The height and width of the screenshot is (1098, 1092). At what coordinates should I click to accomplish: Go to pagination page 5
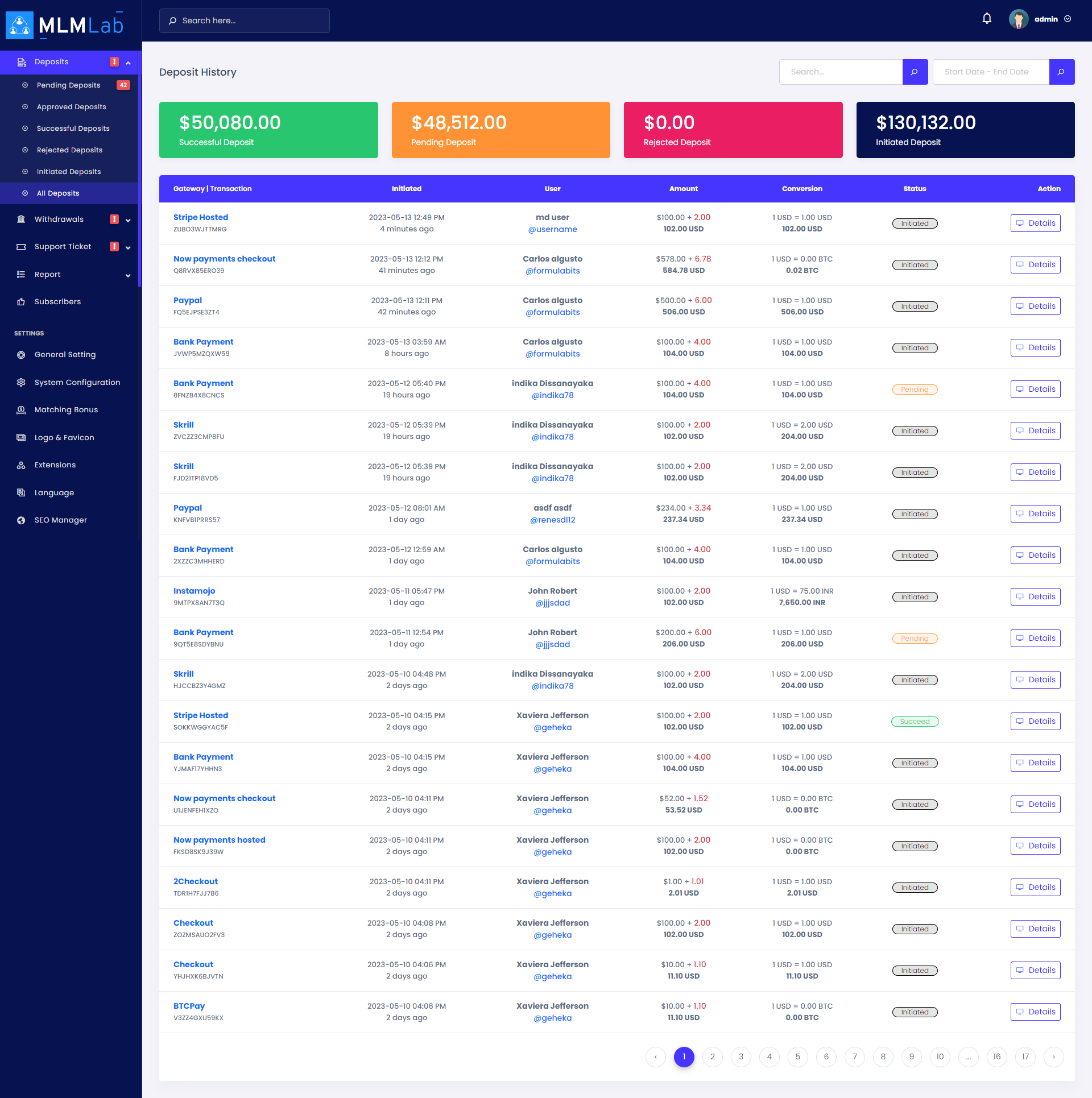point(797,1056)
